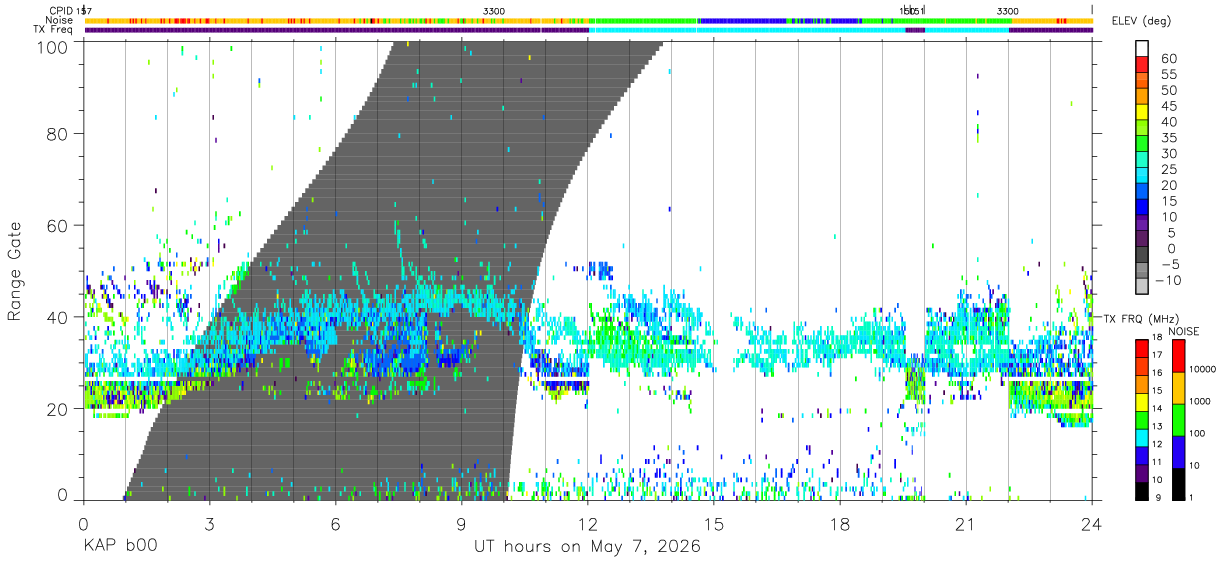1228x567 pixels.
Task: Click the 'NOISE' legend title
Action: click(1185, 331)
